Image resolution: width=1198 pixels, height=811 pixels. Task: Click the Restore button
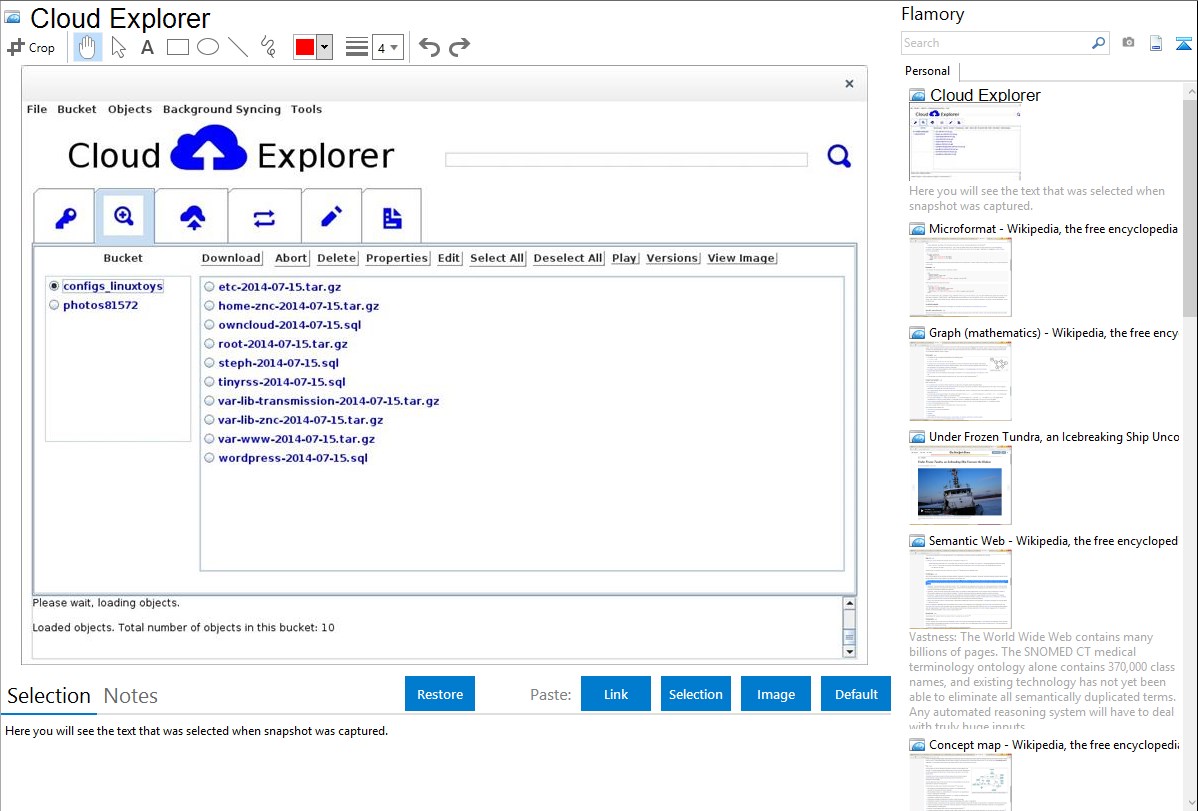click(440, 694)
